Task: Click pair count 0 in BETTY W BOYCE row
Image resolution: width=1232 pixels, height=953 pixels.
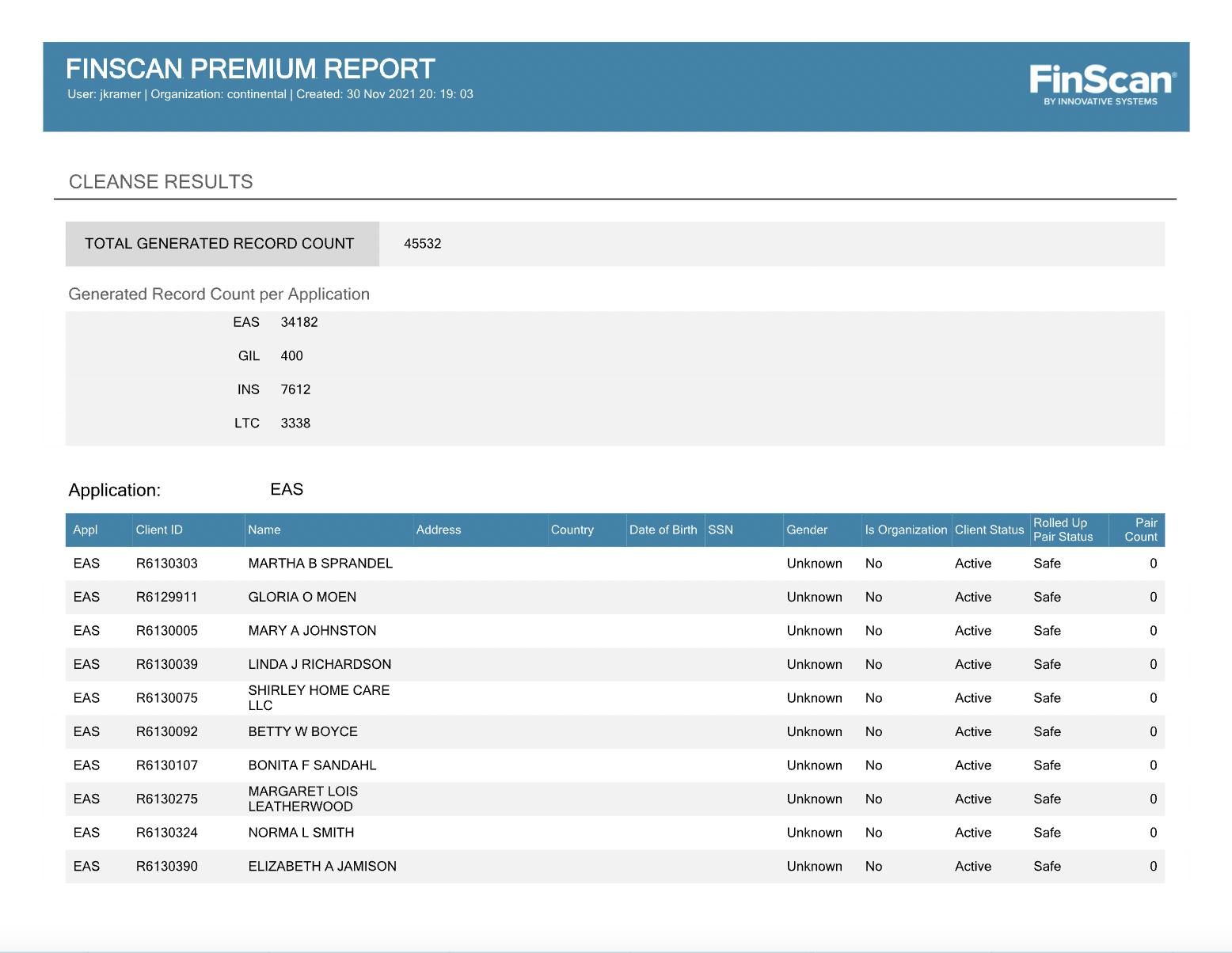Action: pos(1154,732)
